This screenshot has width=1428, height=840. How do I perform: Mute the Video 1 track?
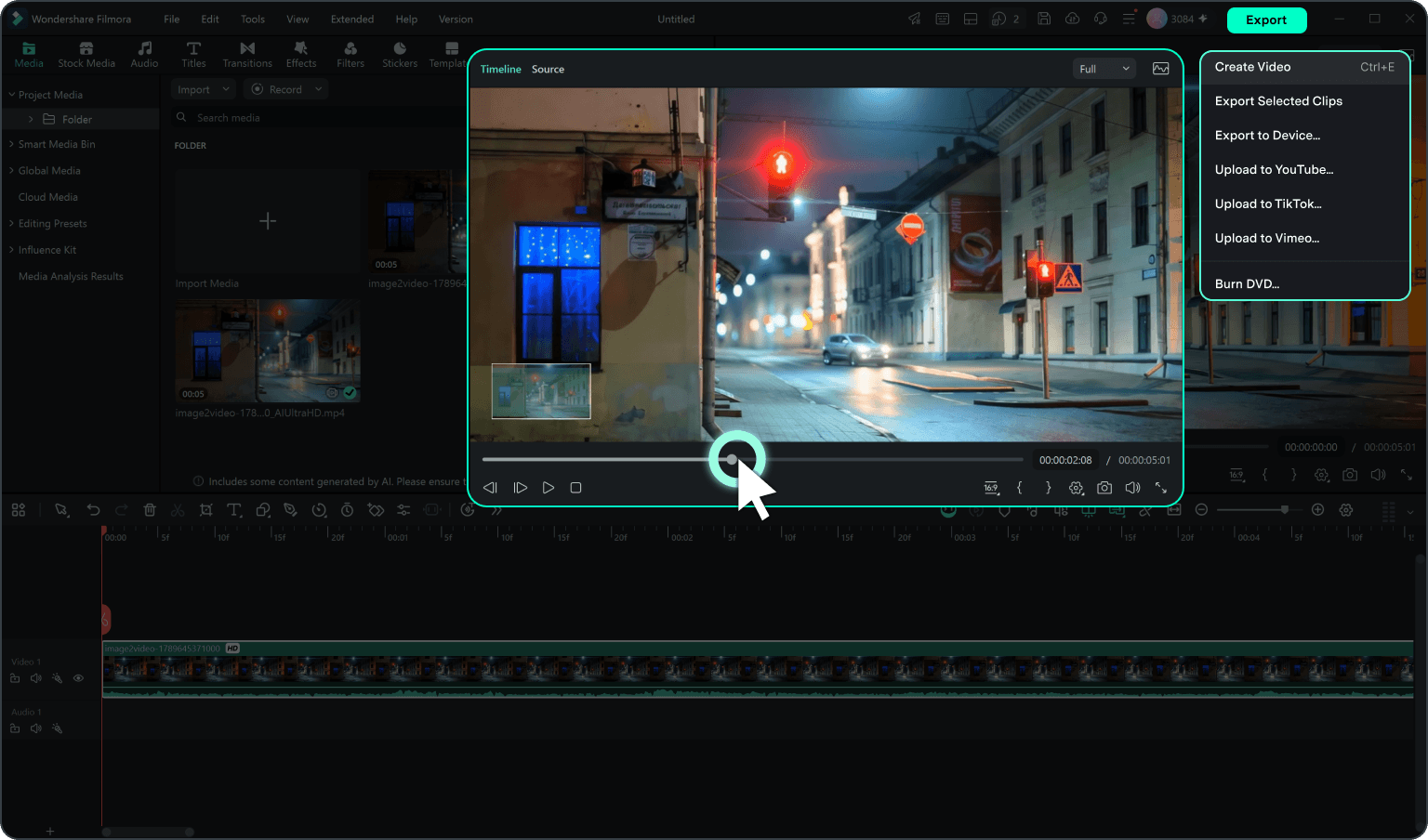pos(35,678)
